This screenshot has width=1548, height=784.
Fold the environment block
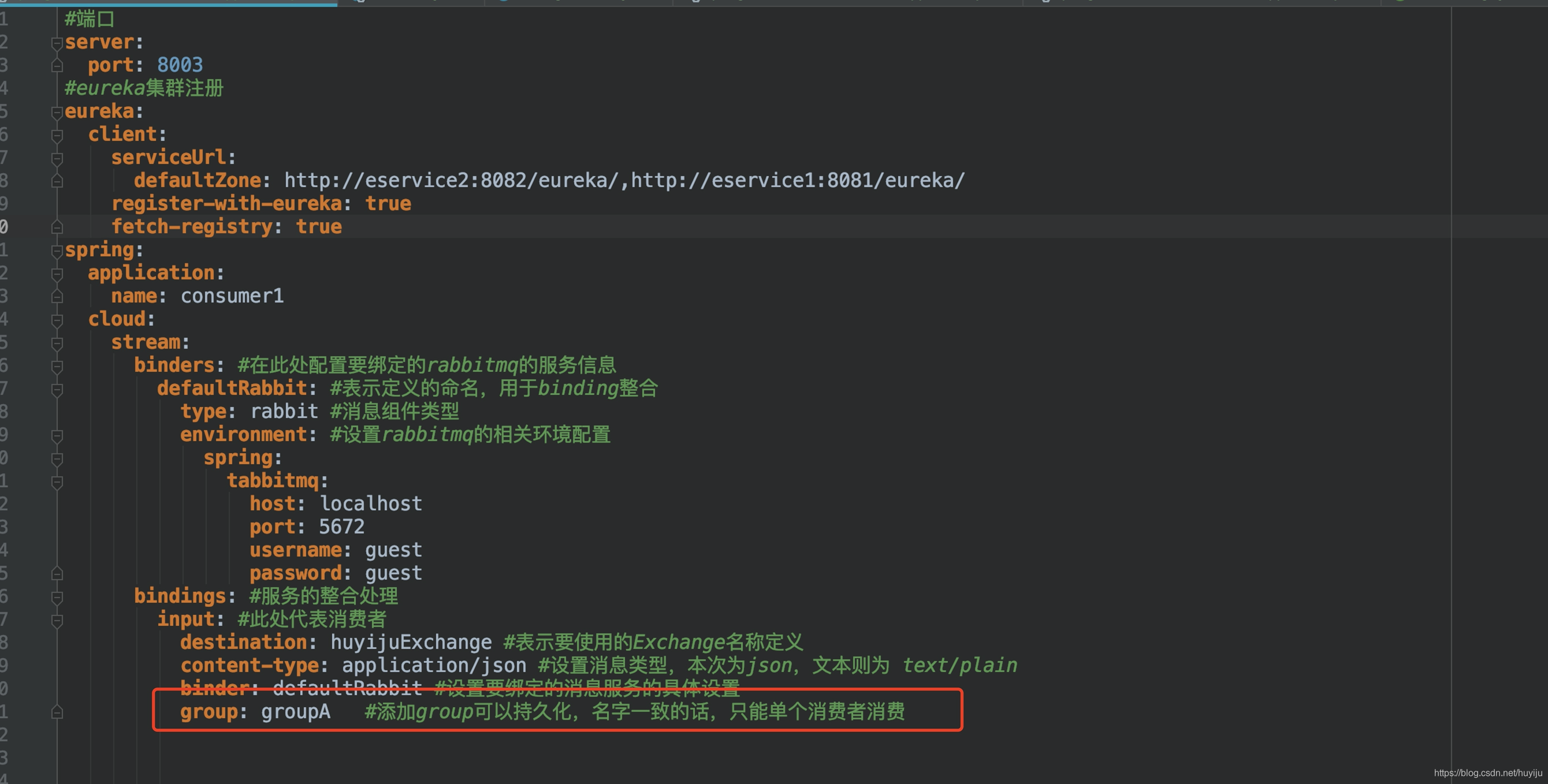[x=57, y=435]
